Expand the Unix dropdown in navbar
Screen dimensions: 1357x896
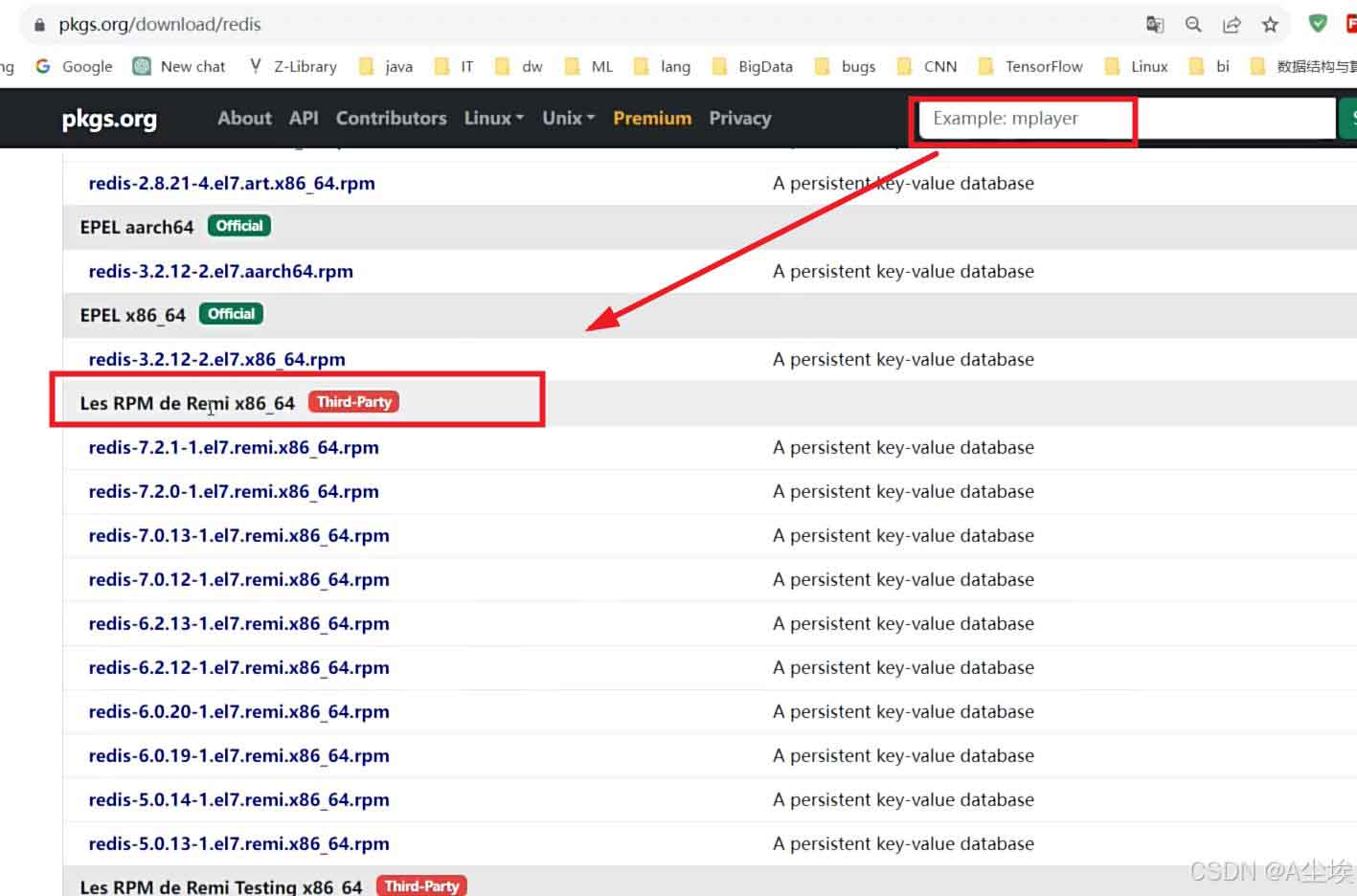[x=568, y=118]
